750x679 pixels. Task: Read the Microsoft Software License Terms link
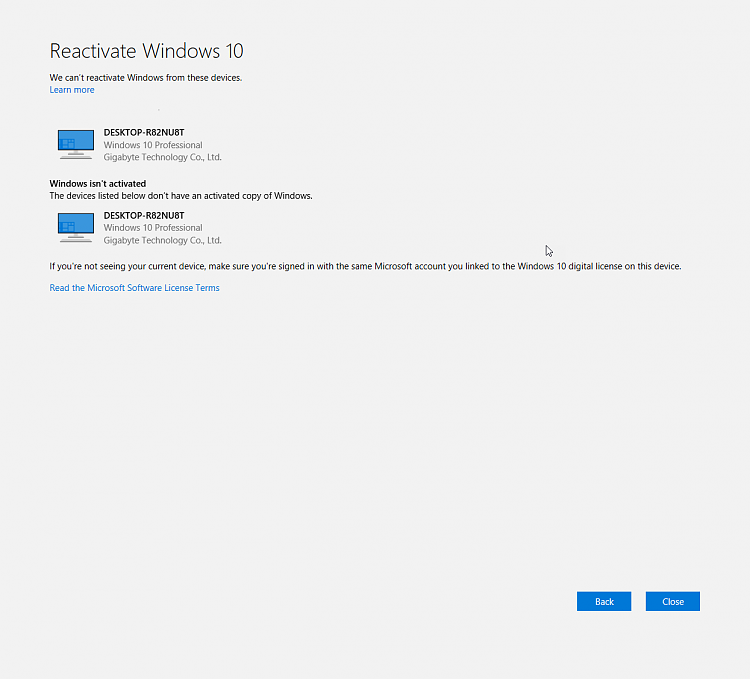pos(134,288)
